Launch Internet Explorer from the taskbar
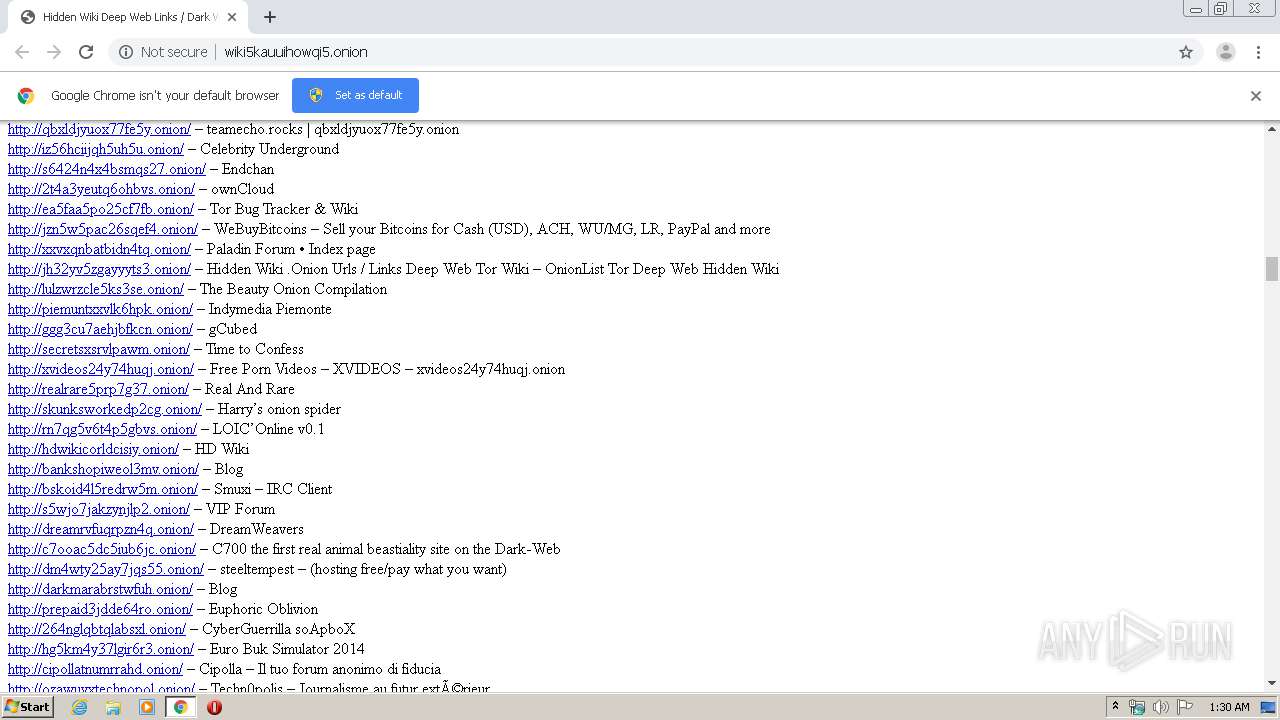This screenshot has width=1280, height=720. pyautogui.click(x=79, y=707)
